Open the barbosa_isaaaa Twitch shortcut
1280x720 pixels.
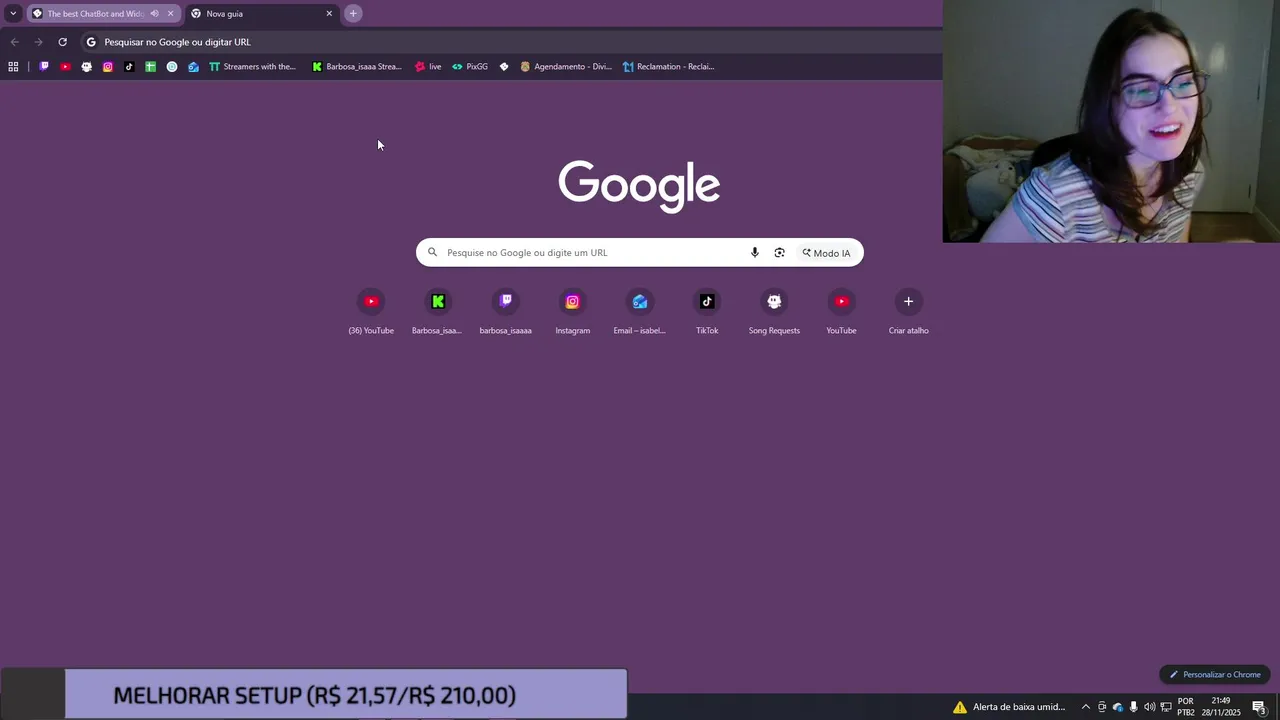point(505,312)
